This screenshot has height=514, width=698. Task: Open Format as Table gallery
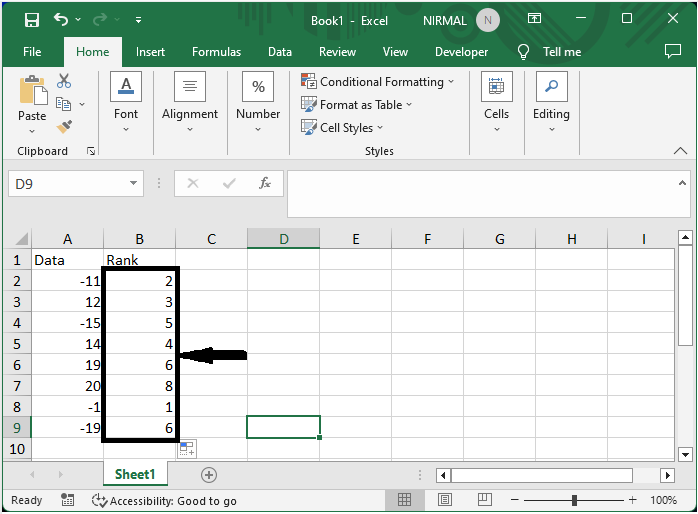click(357, 105)
